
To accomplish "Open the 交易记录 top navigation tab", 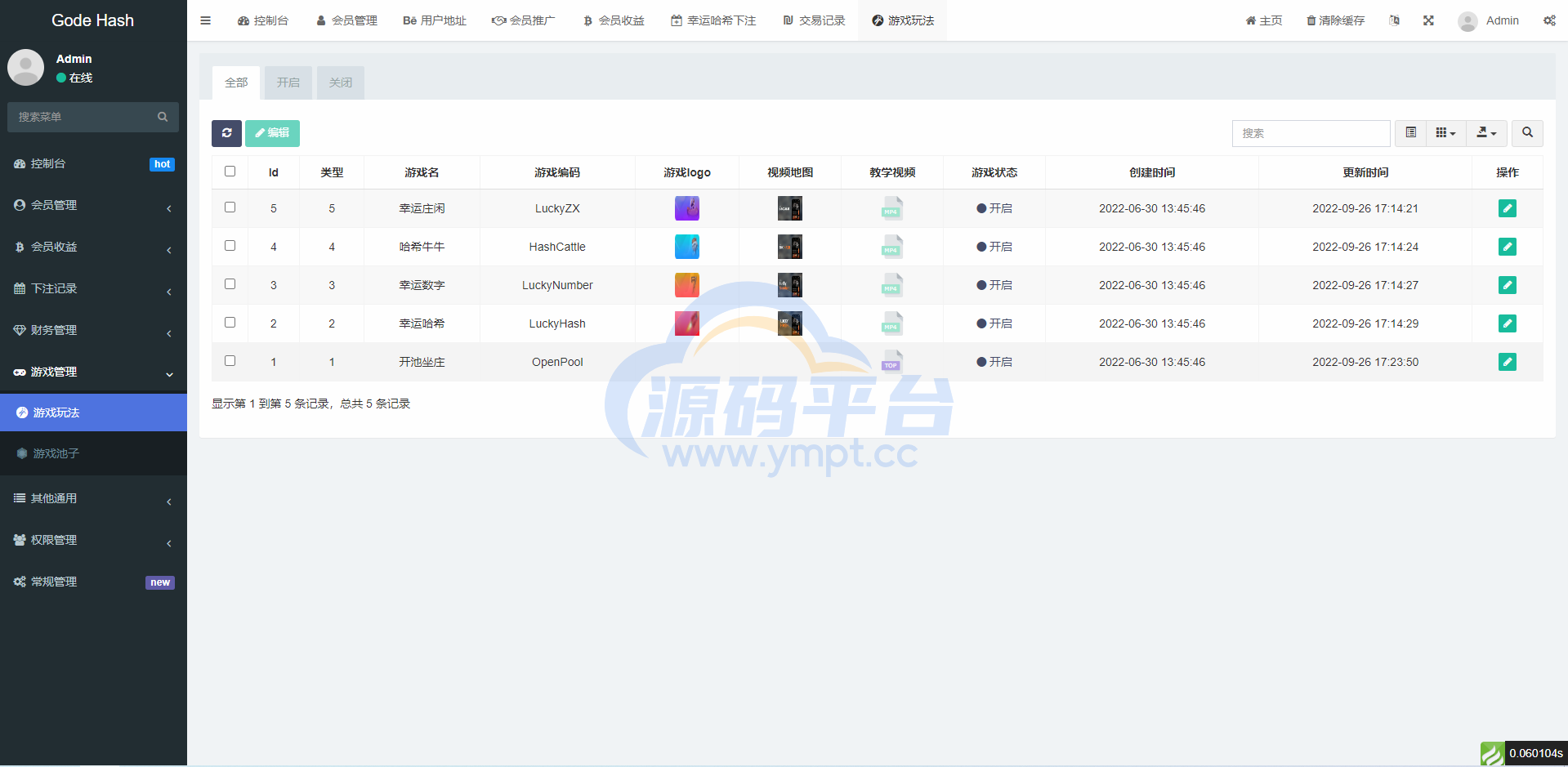I will click(x=814, y=20).
